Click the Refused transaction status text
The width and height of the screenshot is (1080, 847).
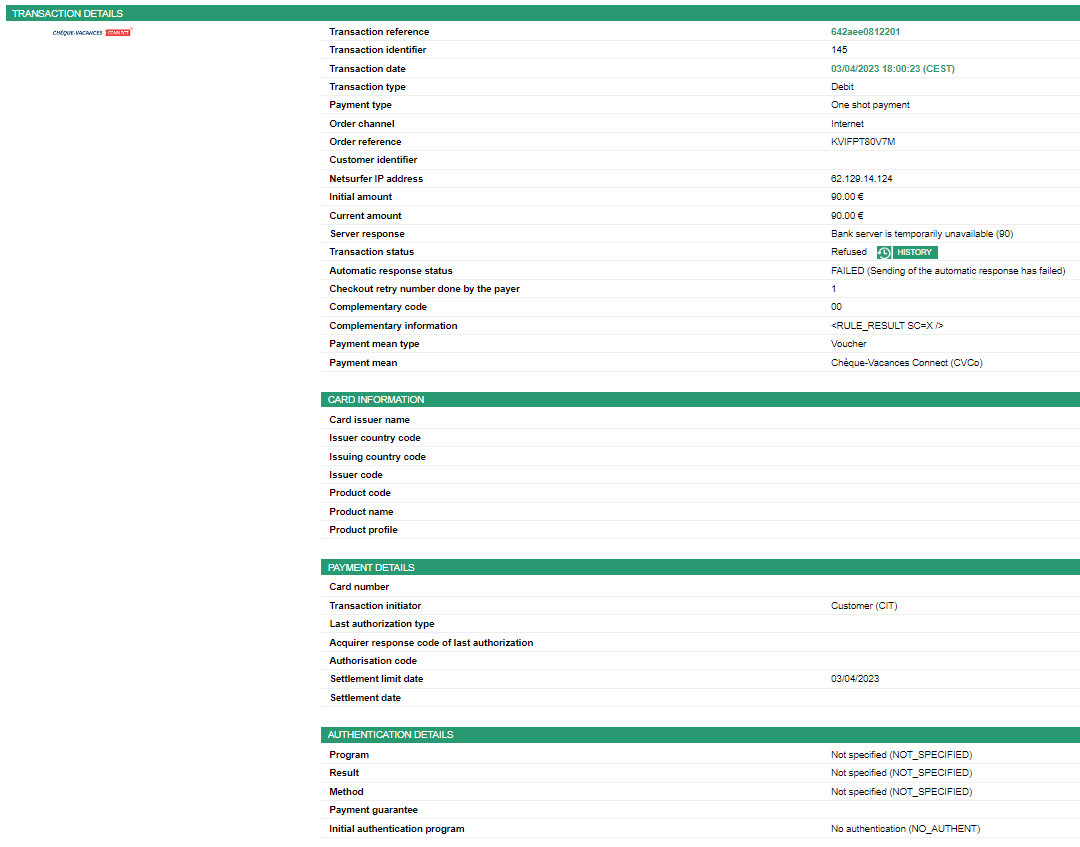849,252
